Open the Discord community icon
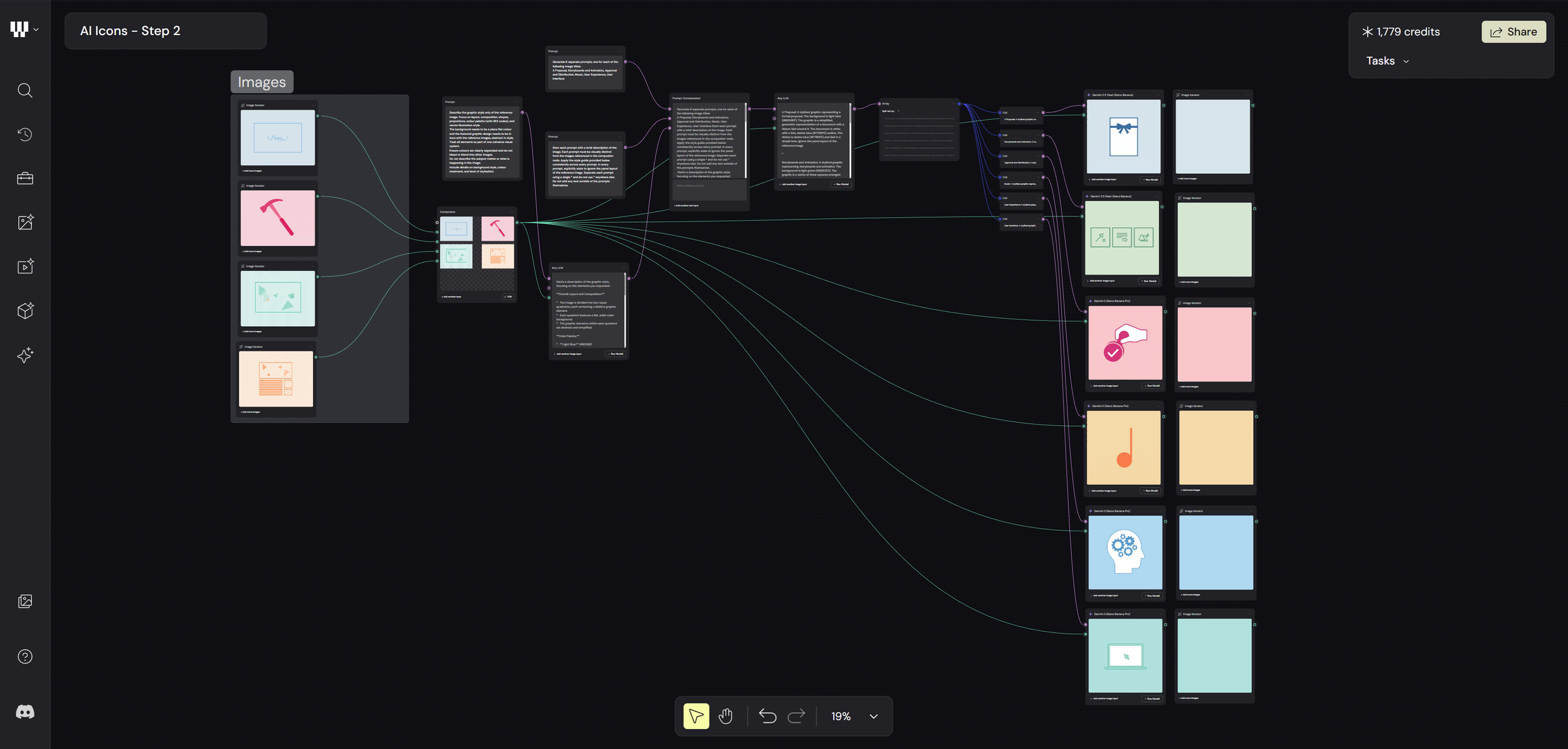 point(25,712)
